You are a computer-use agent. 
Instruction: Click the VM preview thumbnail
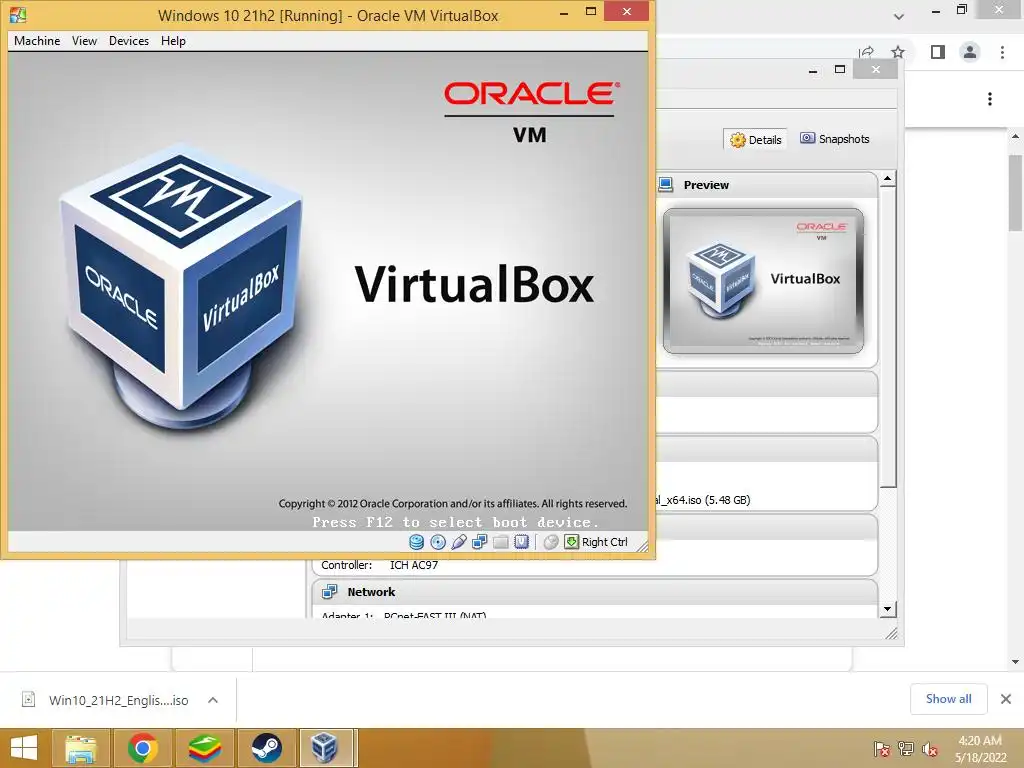[763, 281]
